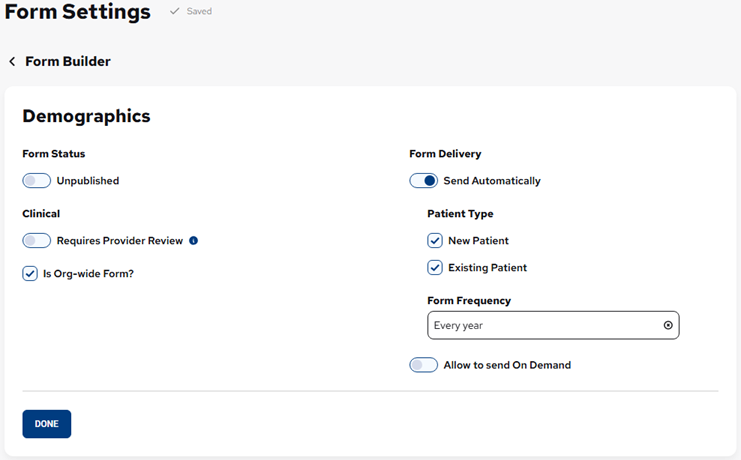The width and height of the screenshot is (741, 460).
Task: Uncheck the Is Org-wide Form checkbox
Action: [30, 273]
